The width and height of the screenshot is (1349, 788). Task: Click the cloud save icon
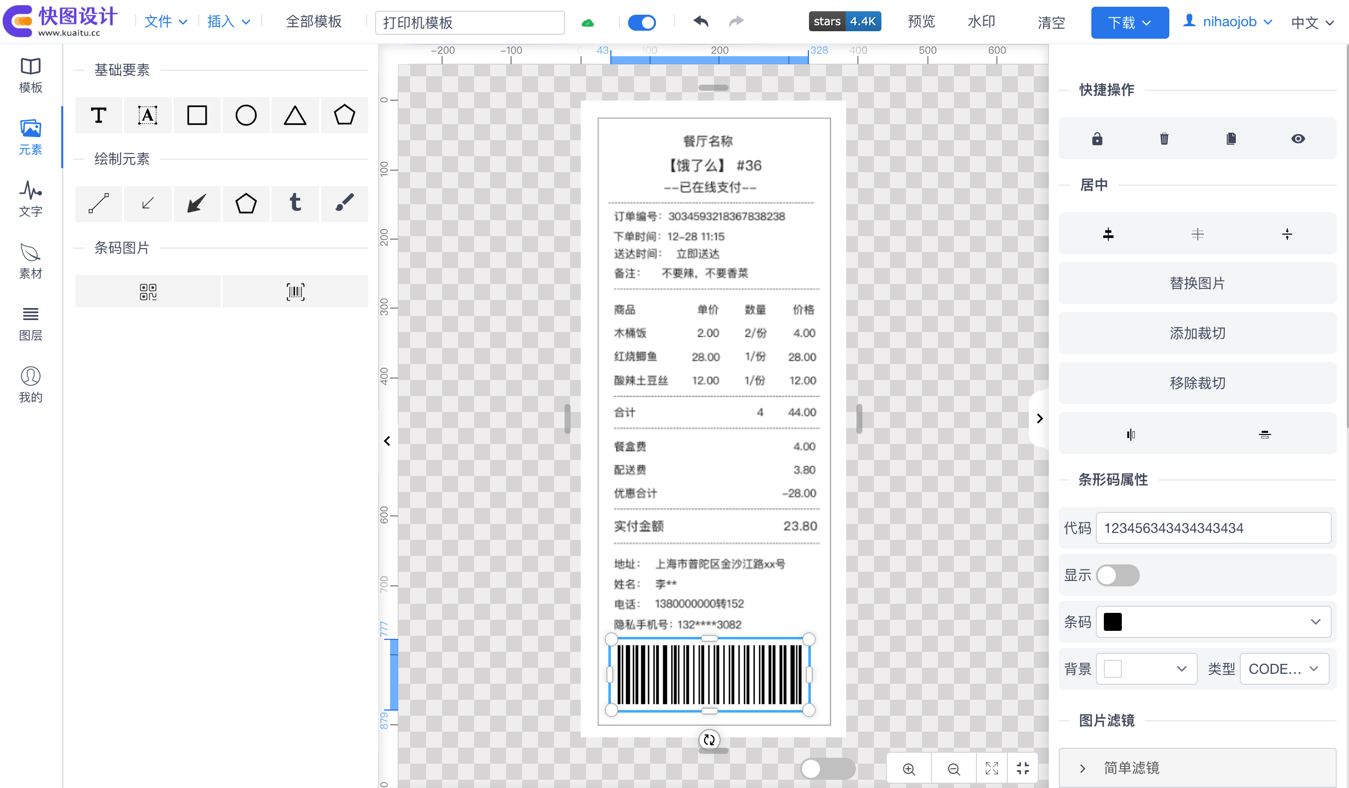click(588, 22)
